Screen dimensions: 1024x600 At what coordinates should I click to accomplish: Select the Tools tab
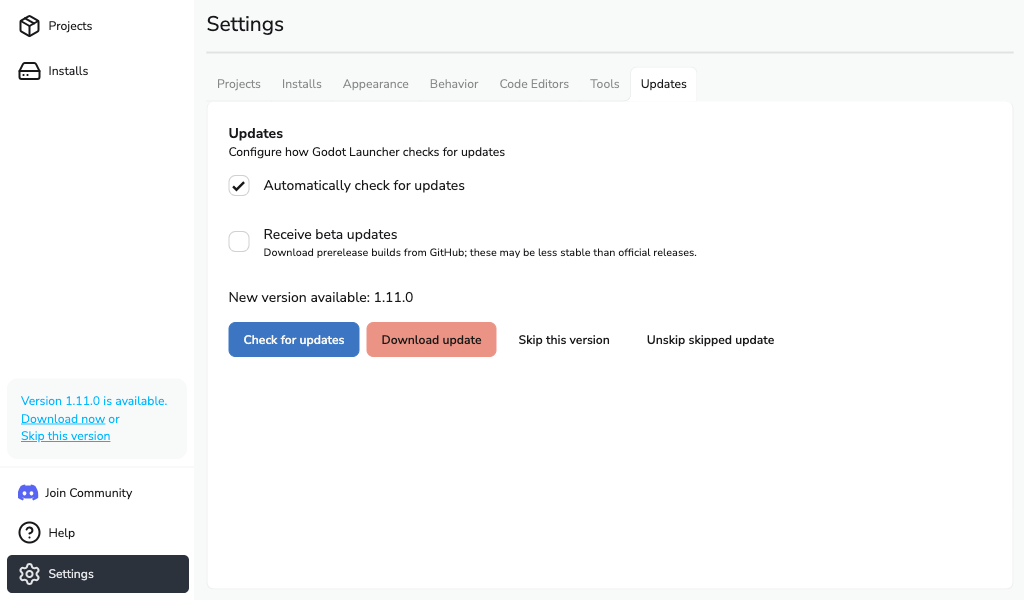pos(605,84)
